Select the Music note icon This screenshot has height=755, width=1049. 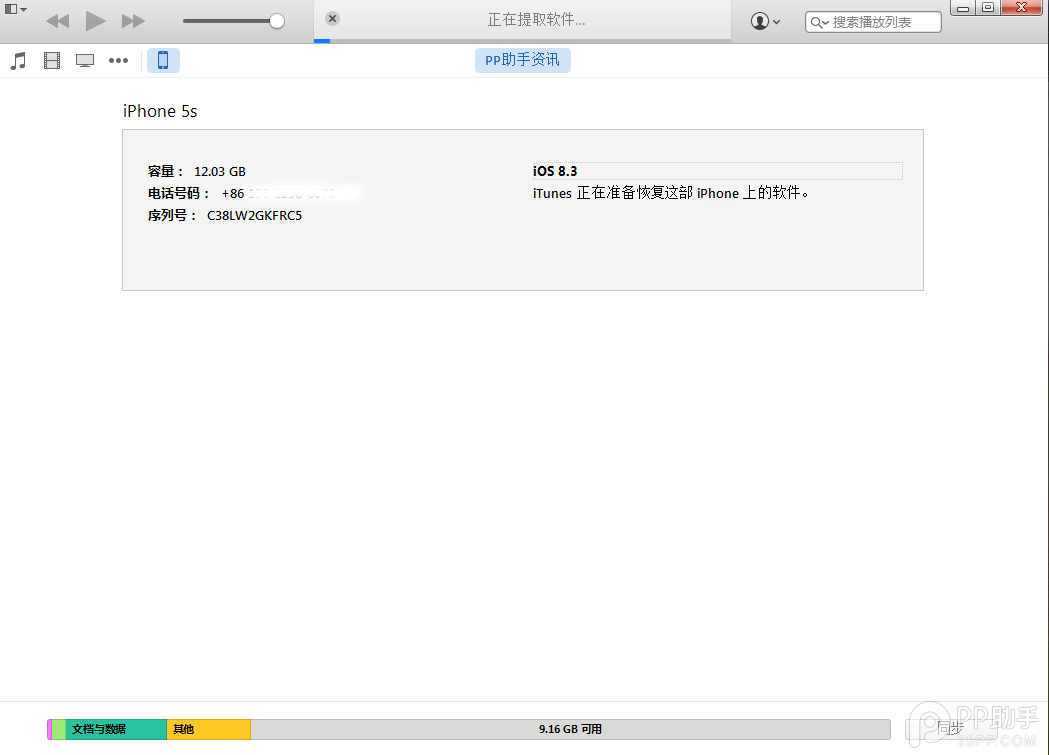[17, 60]
